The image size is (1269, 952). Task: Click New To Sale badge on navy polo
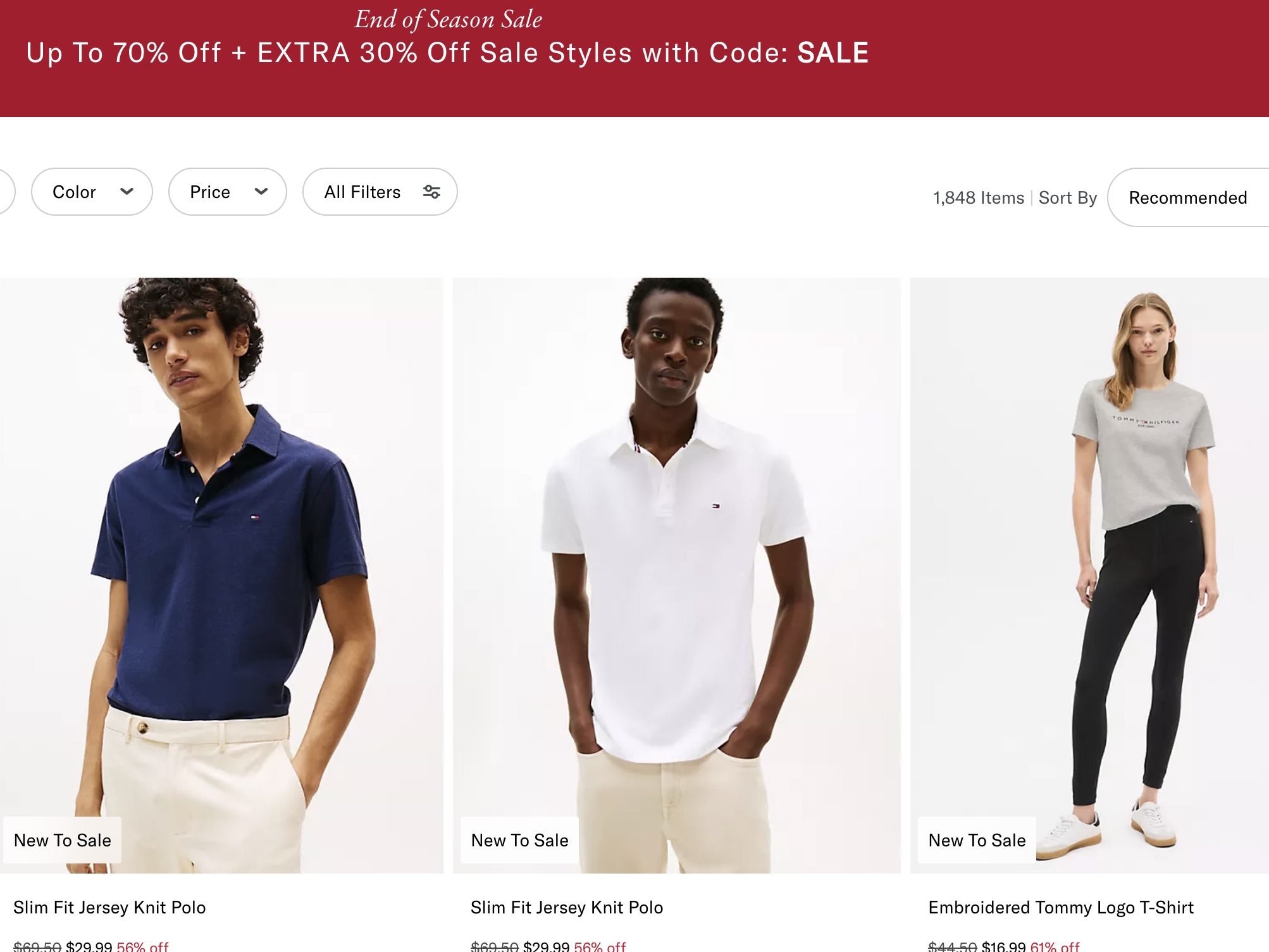[63, 840]
